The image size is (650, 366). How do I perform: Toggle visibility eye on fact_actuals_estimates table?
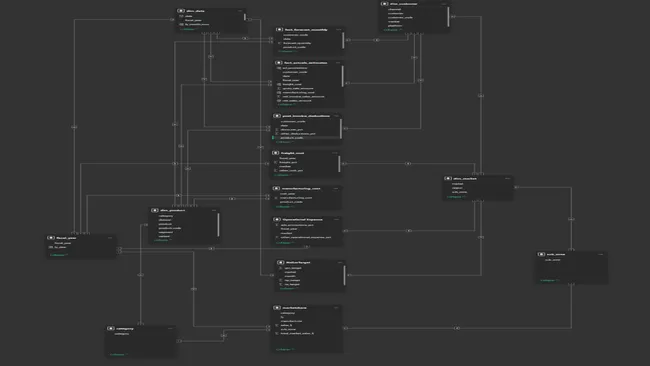279,63
